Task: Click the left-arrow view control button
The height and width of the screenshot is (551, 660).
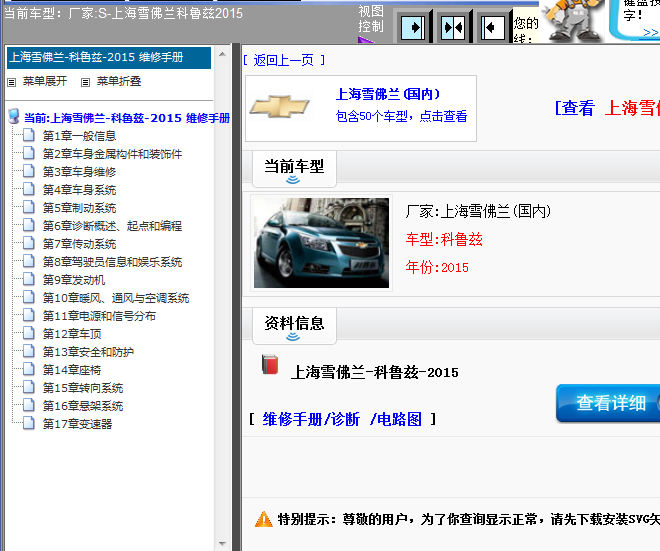Action: tap(492, 27)
